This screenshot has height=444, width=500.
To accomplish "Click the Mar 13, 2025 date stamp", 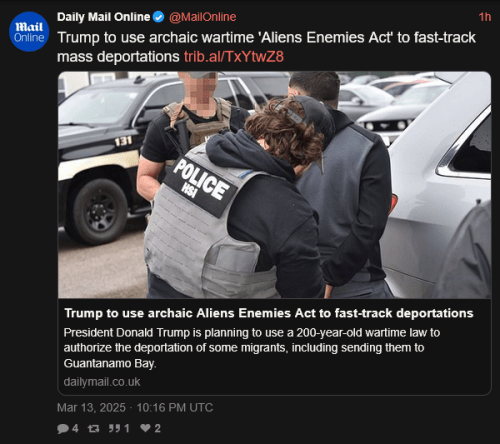I will pyautogui.click(x=91, y=408).
